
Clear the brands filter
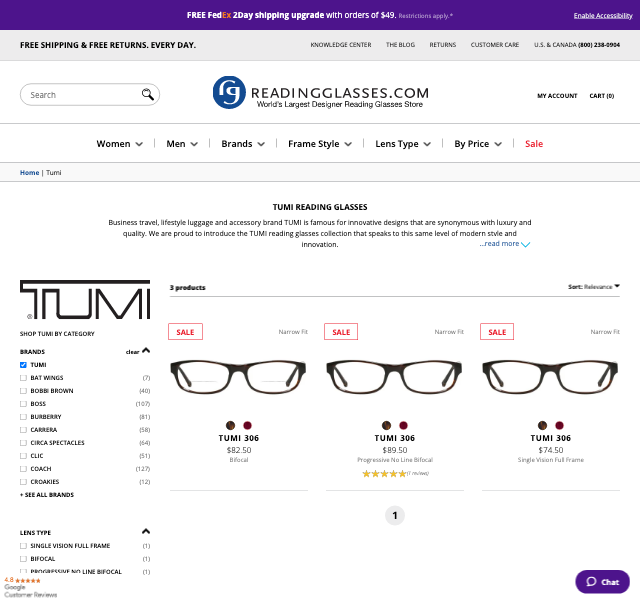coord(132,352)
